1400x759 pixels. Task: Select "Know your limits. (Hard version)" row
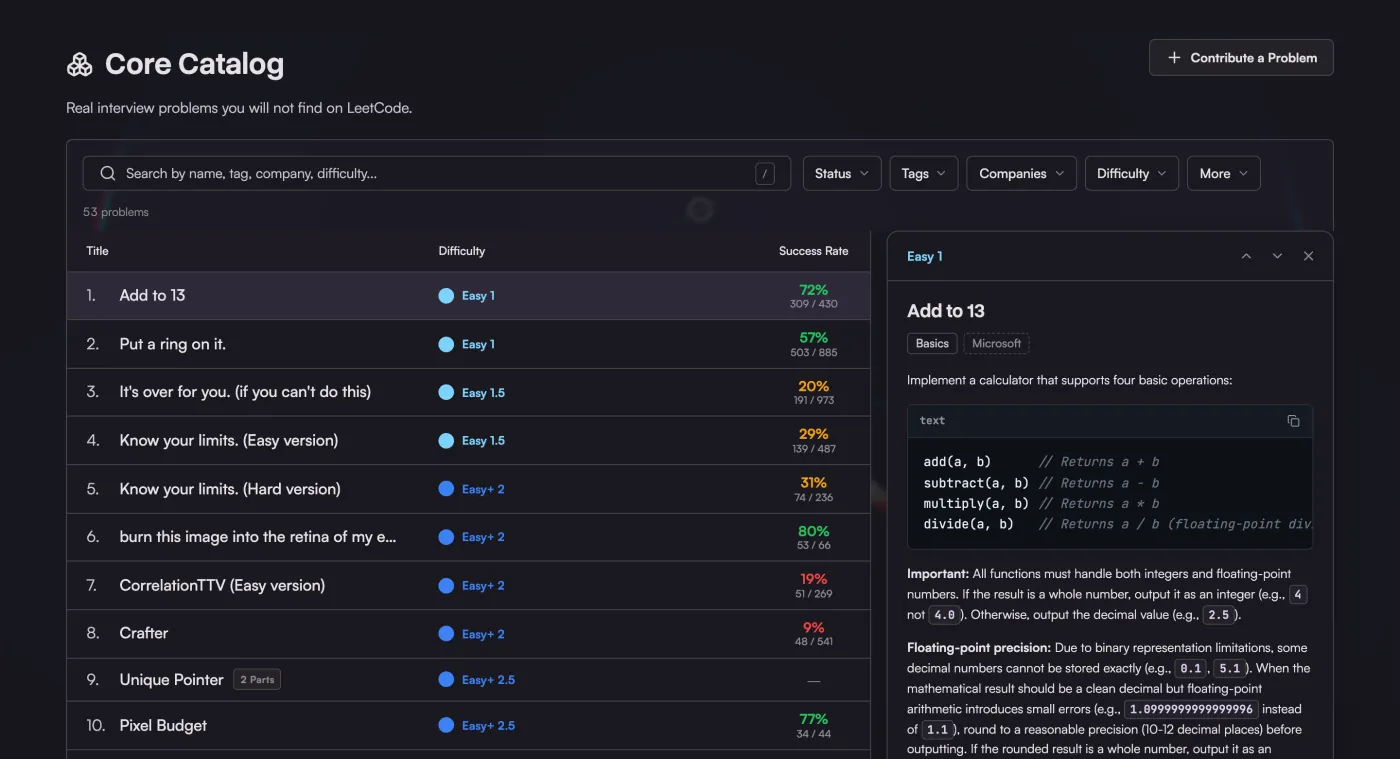pos(468,489)
